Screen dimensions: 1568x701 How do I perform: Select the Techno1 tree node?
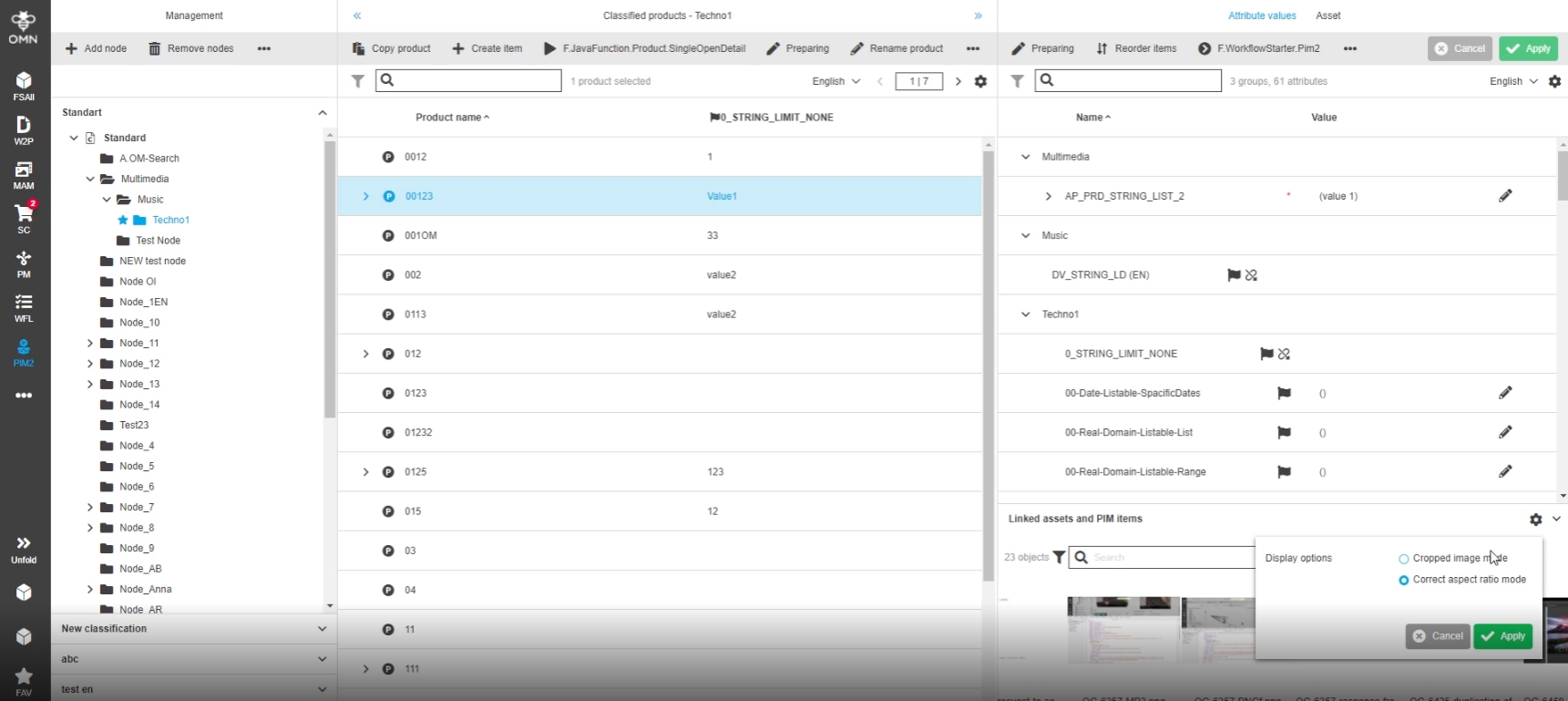point(170,220)
